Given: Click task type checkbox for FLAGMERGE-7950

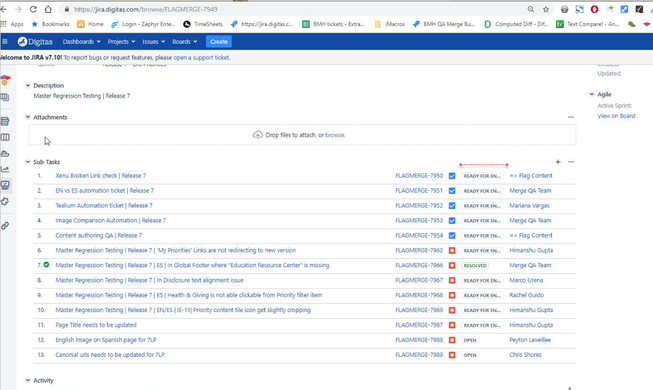Looking at the screenshot, I should 452,176.
